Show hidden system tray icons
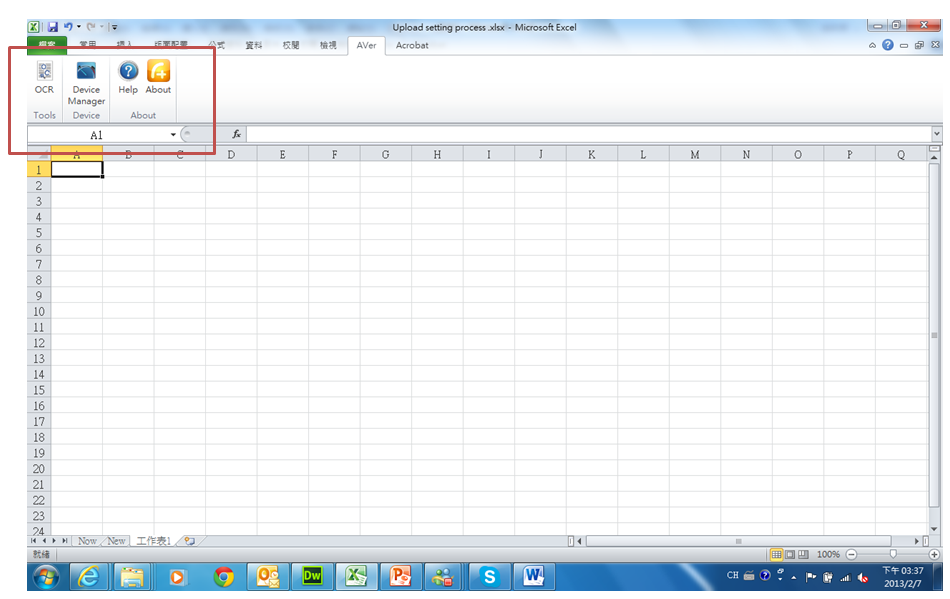 [x=794, y=577]
